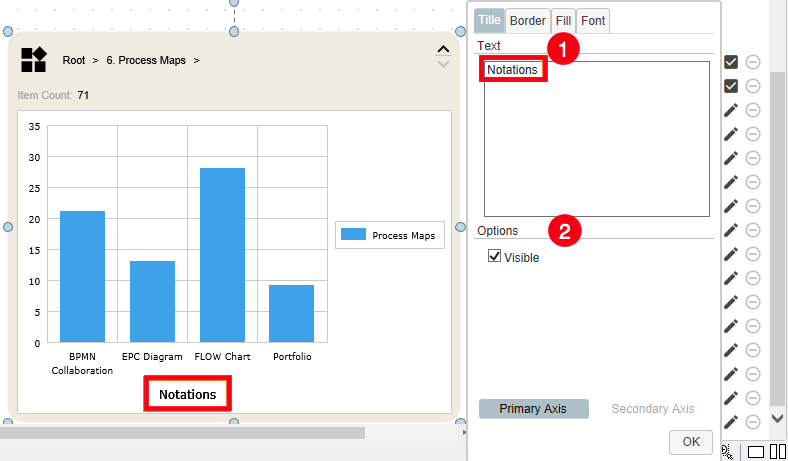
Task: Untick the Visible checkbox
Action: click(494, 257)
